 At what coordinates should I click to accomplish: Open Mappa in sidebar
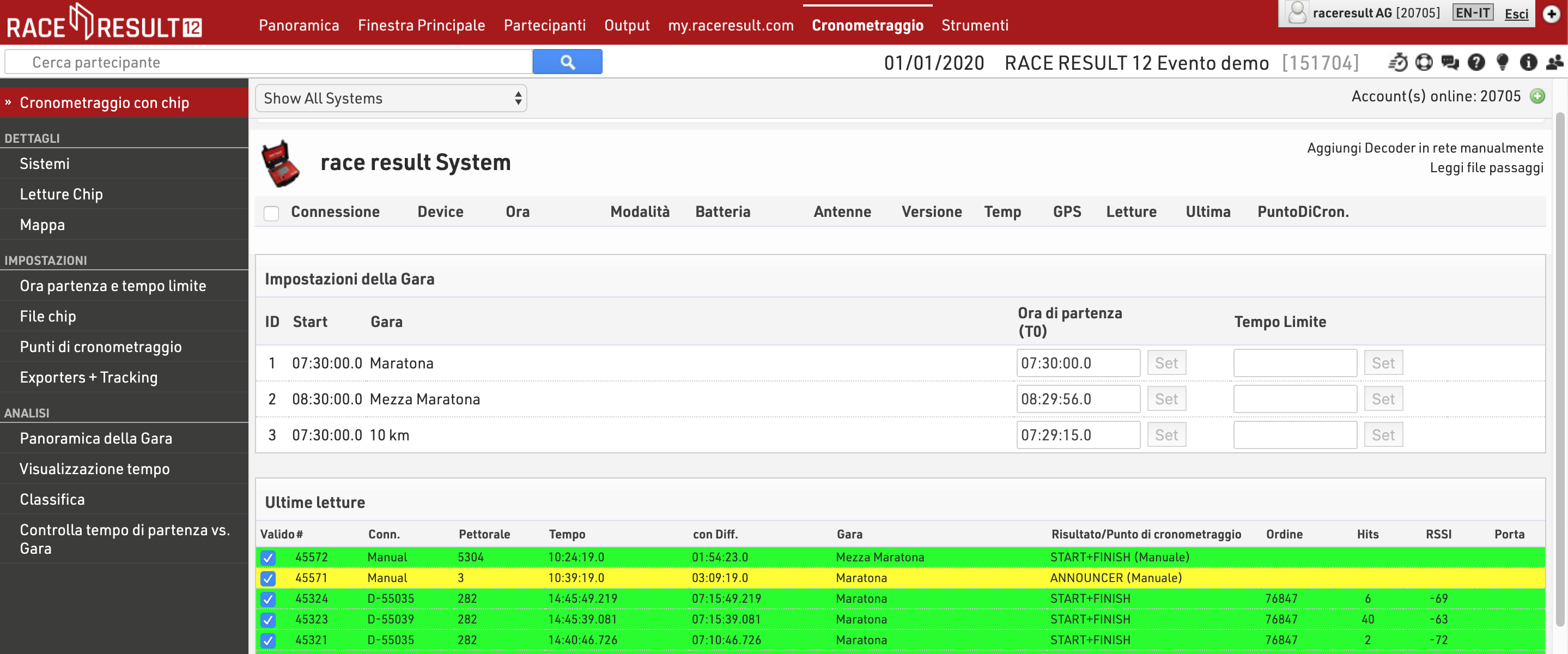[124, 224]
